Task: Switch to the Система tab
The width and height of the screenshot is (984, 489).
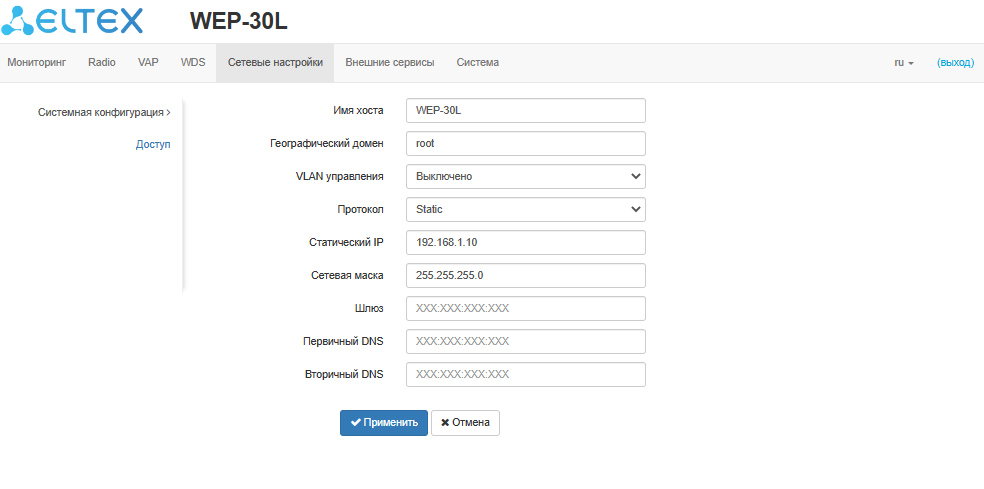Action: (x=478, y=62)
